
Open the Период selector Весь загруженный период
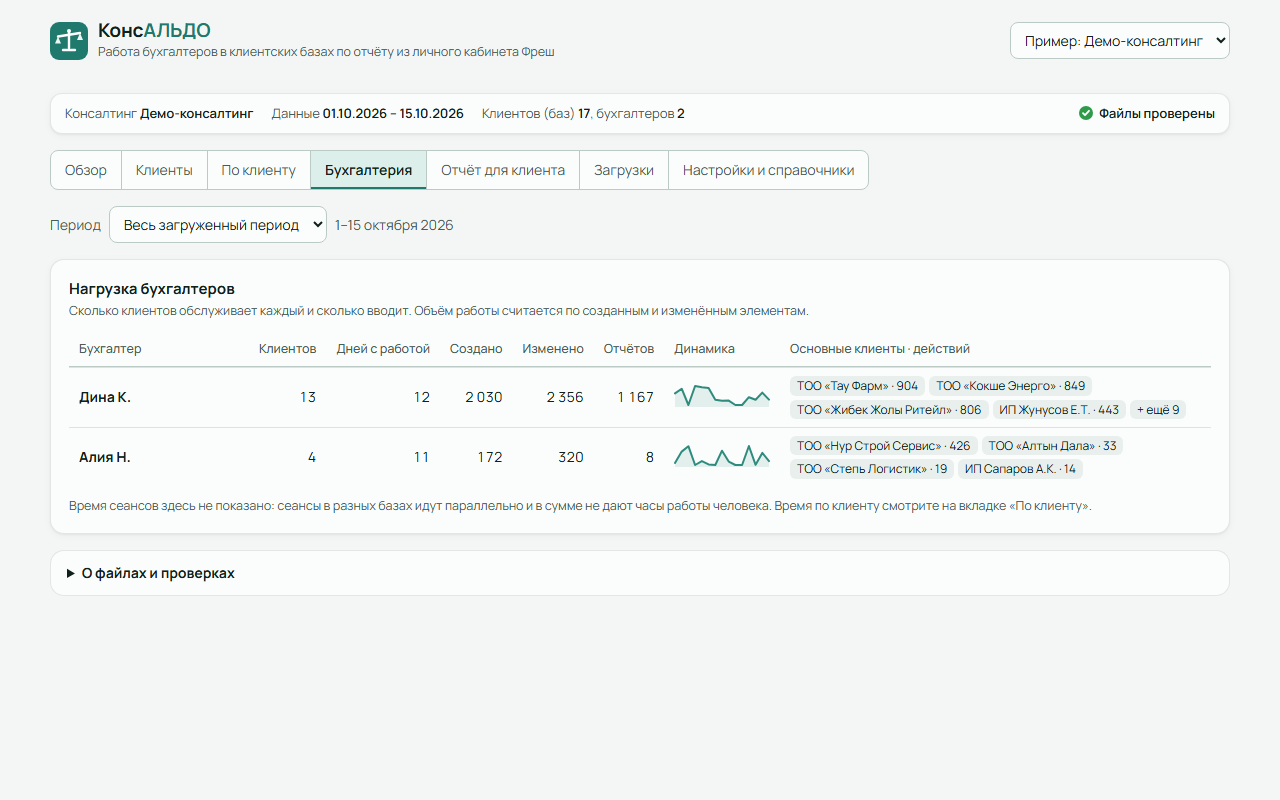coord(218,225)
